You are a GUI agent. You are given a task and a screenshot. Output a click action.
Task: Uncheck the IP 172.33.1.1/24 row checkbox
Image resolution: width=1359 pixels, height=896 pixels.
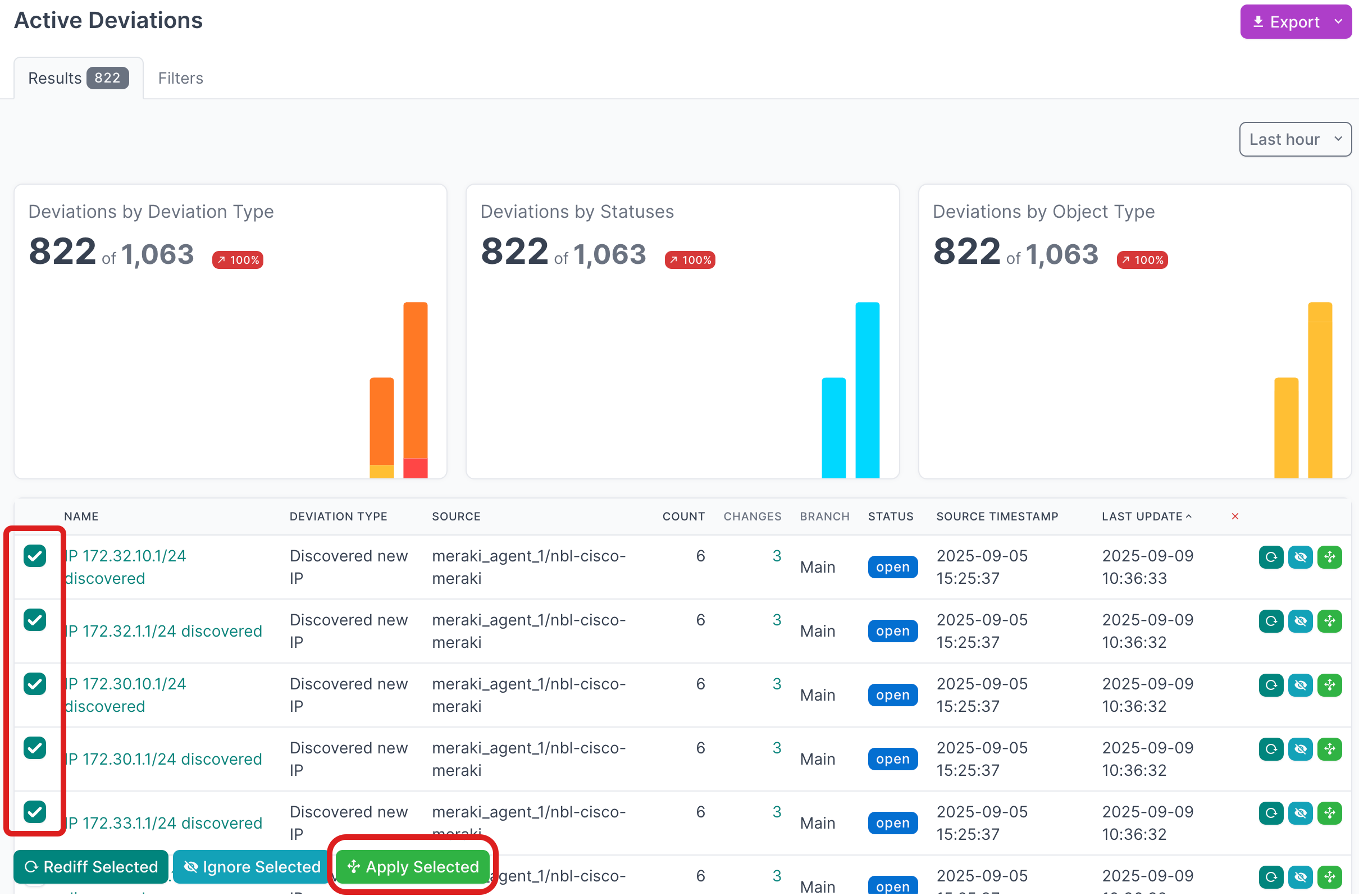(x=35, y=811)
